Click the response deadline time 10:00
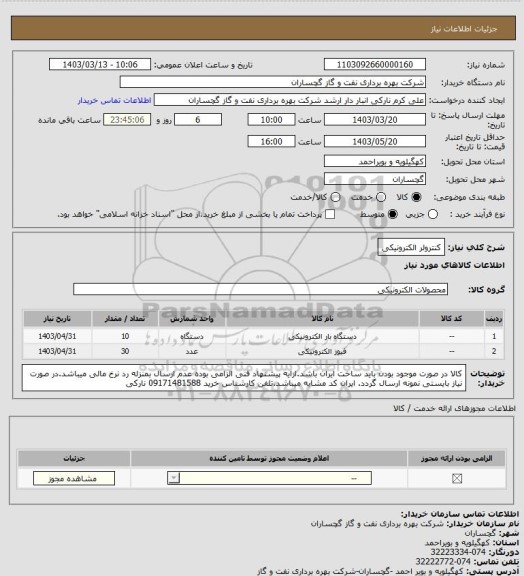Screen dimensions: 524x576 (271, 120)
